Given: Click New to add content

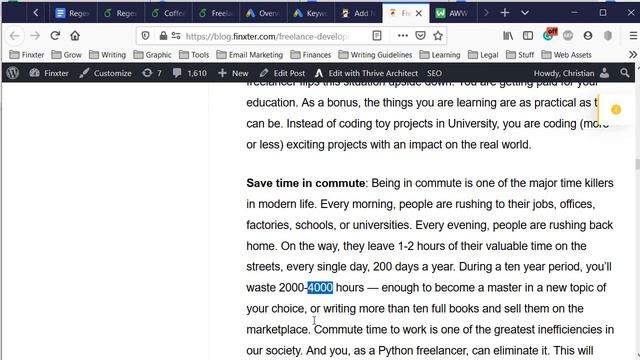Looking at the screenshot, I should (233, 73).
